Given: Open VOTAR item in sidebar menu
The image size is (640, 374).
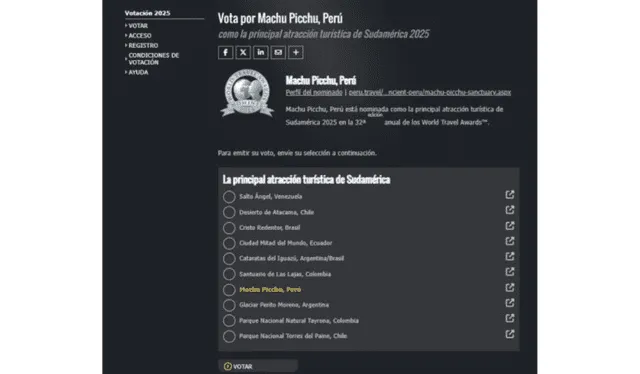Looking at the screenshot, I should [138, 26].
